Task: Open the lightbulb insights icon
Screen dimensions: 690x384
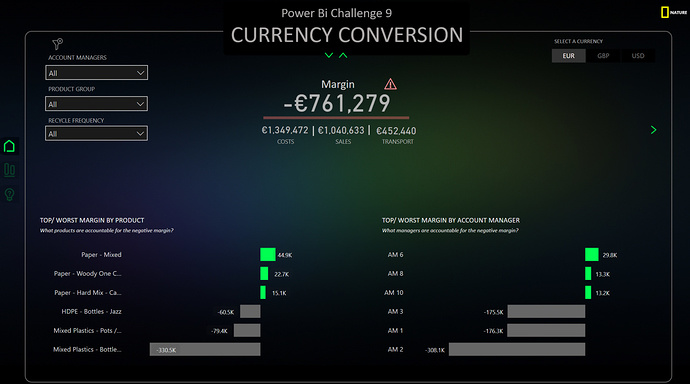Action: [x=9, y=194]
